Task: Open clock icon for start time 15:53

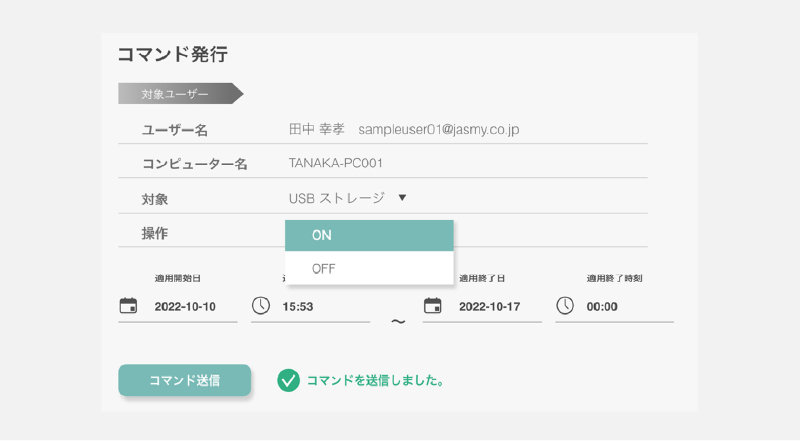Action: click(x=261, y=306)
